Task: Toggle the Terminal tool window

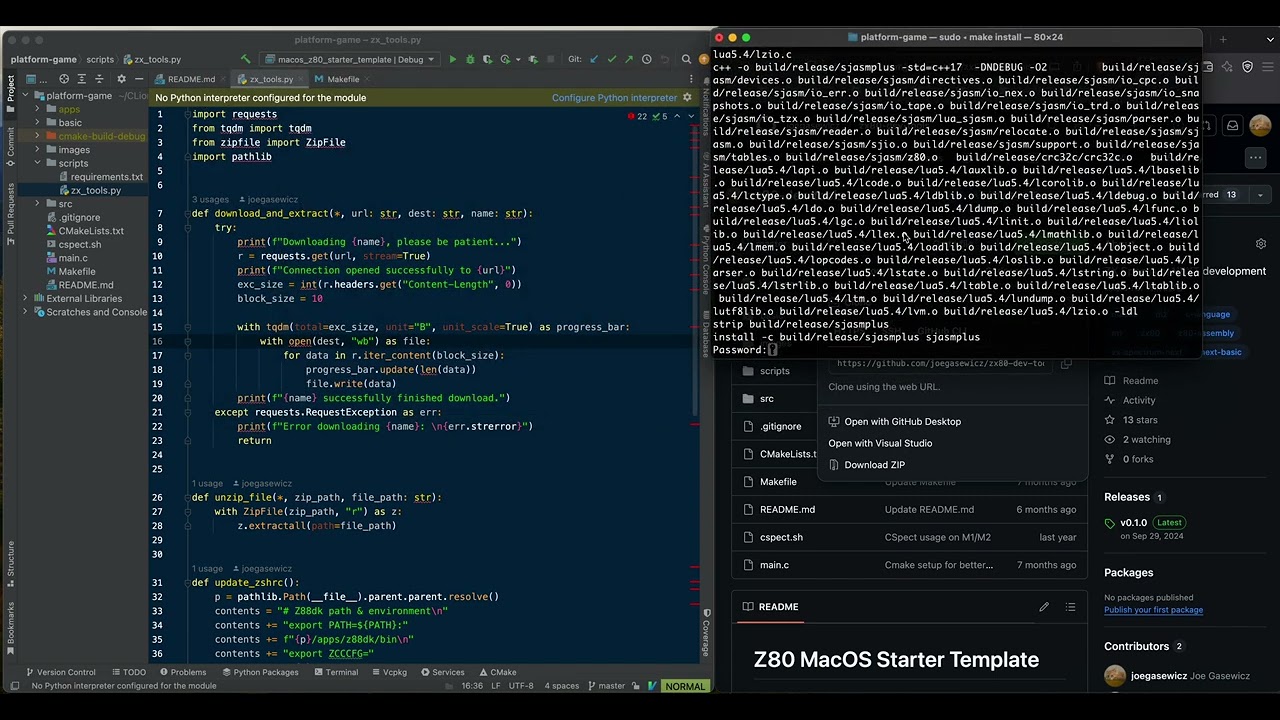Action: pyautogui.click(x=341, y=672)
